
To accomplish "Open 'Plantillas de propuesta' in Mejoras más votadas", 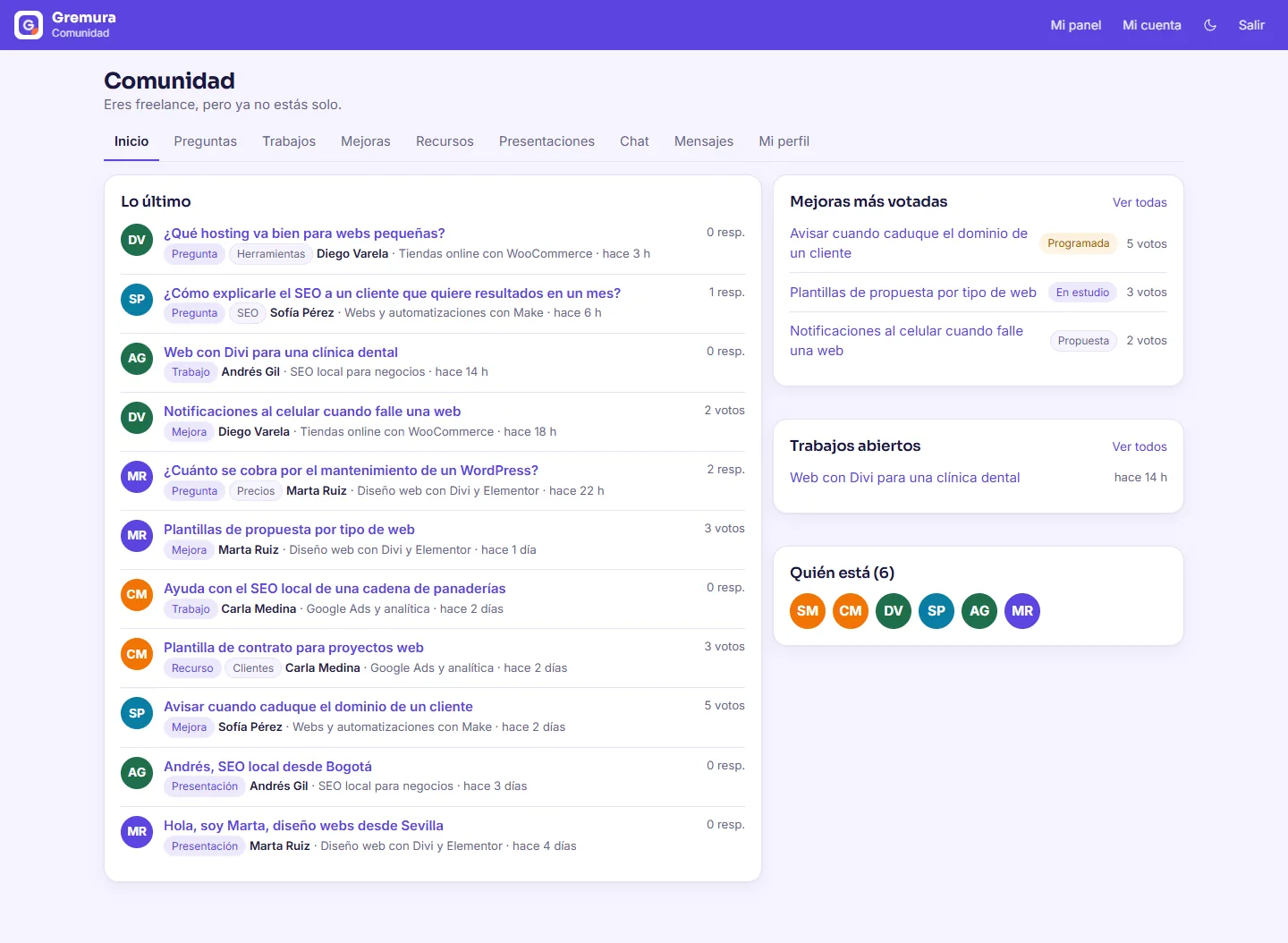I will click(x=913, y=293).
